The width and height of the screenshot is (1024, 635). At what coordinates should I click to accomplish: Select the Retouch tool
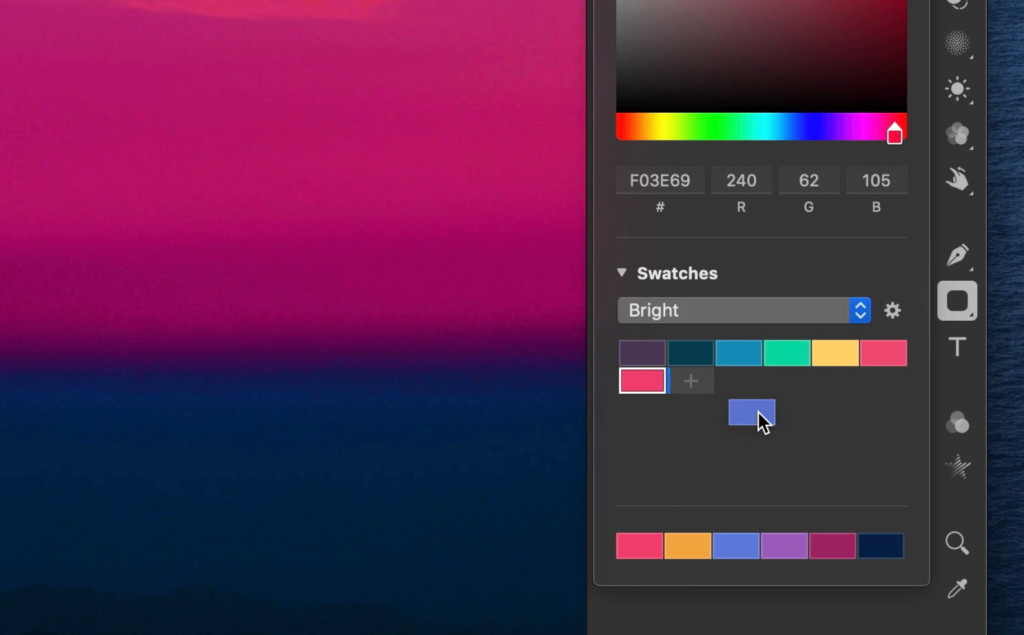956,178
